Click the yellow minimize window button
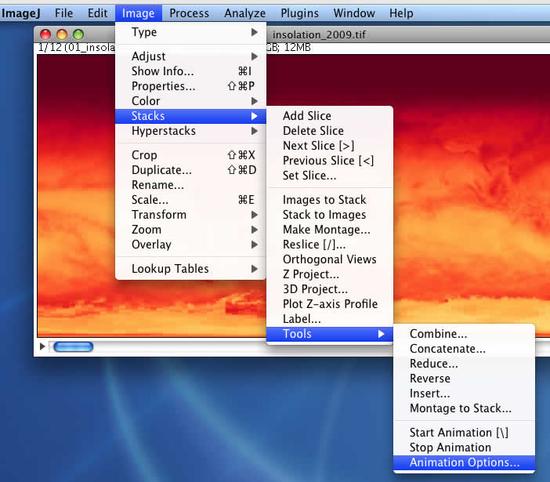 [62, 34]
